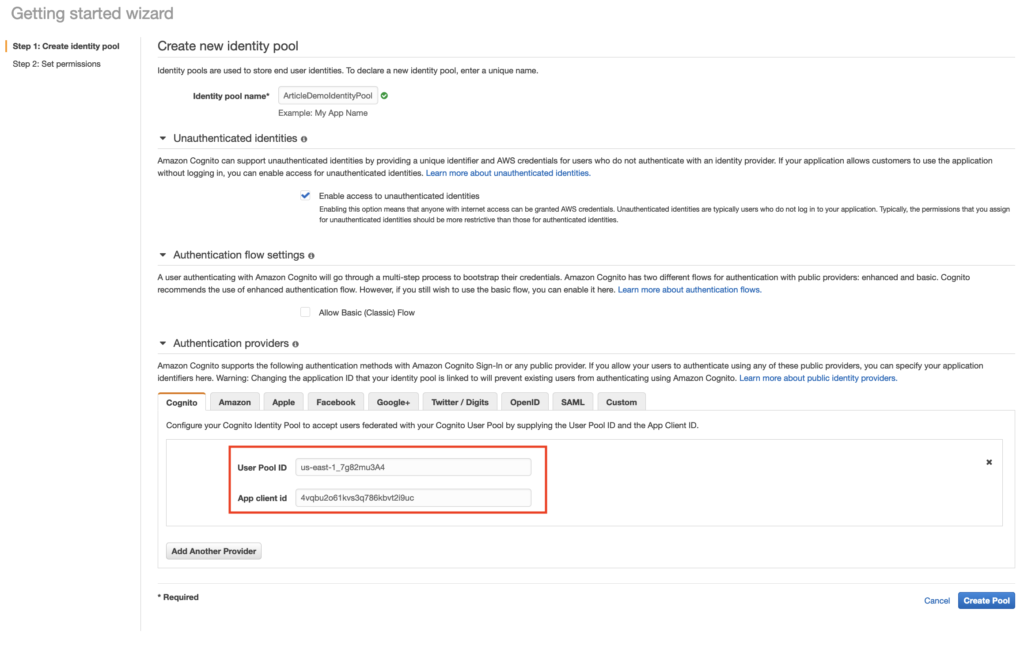
Task: Click the info icon beside Authentication flow settings
Action: tap(312, 256)
